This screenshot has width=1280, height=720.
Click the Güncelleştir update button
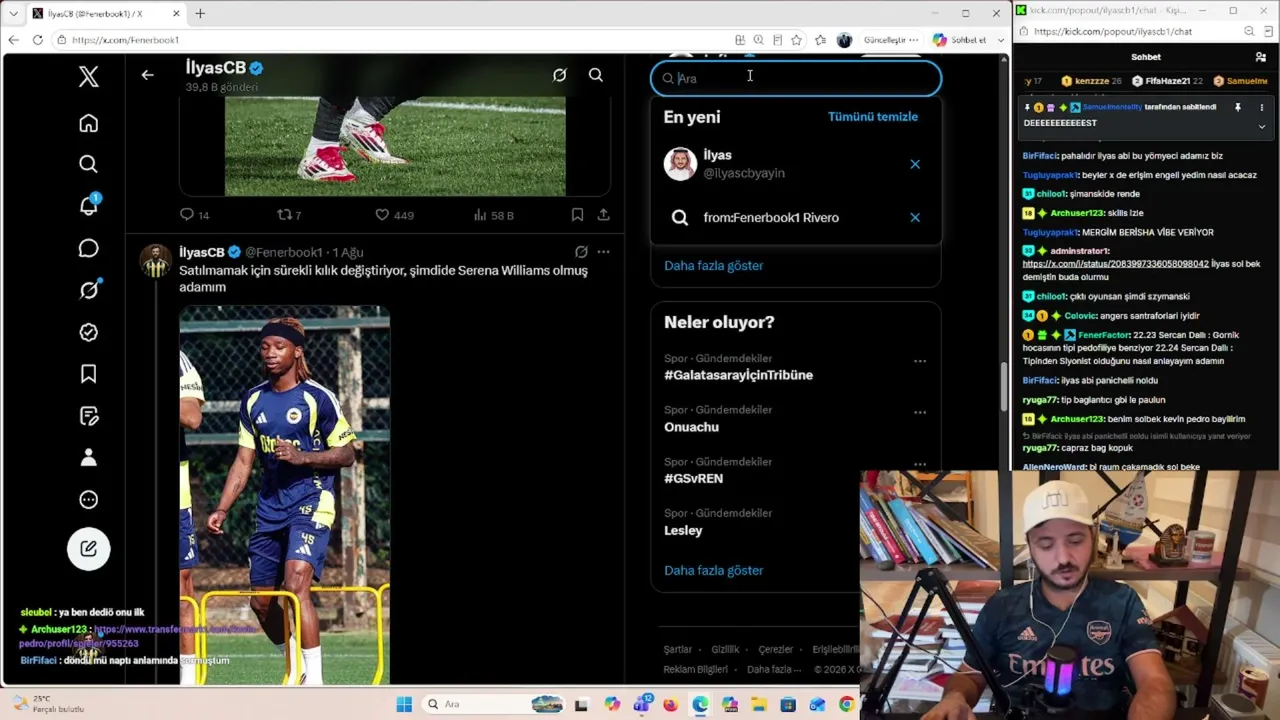click(x=889, y=40)
